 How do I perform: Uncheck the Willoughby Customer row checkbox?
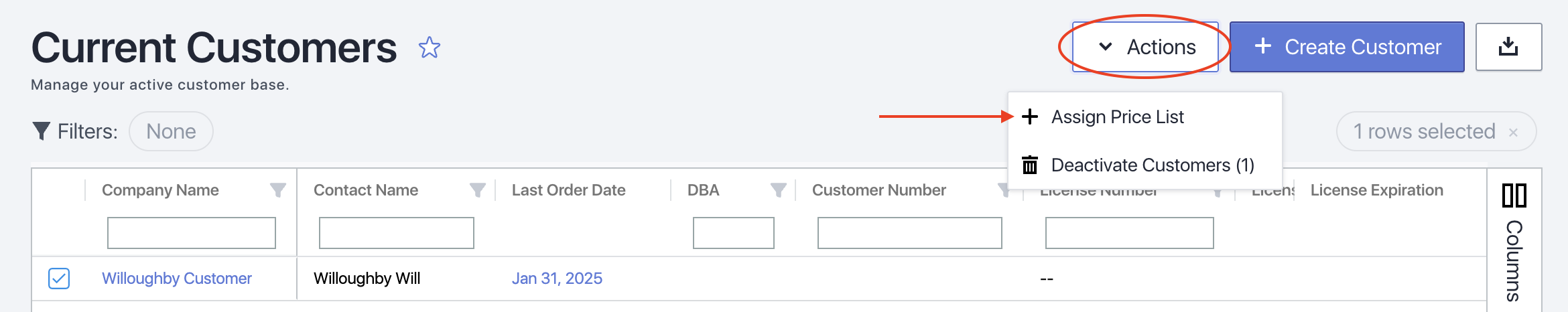pos(59,278)
